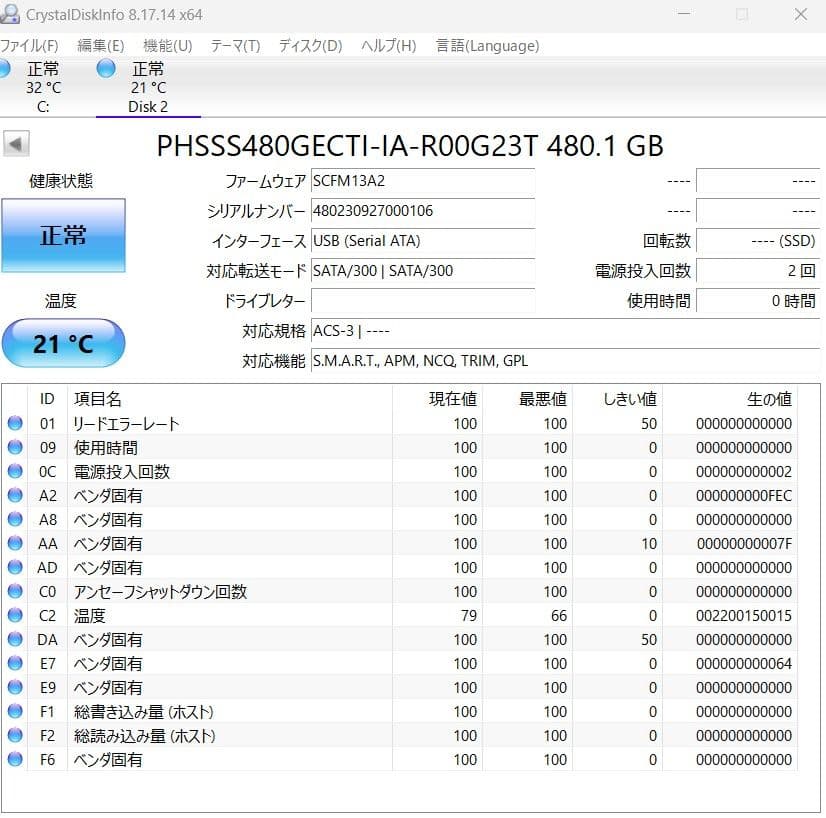Open the 機能(U) menu
Viewport: 826px width, 818px height.
pyautogui.click(x=168, y=46)
